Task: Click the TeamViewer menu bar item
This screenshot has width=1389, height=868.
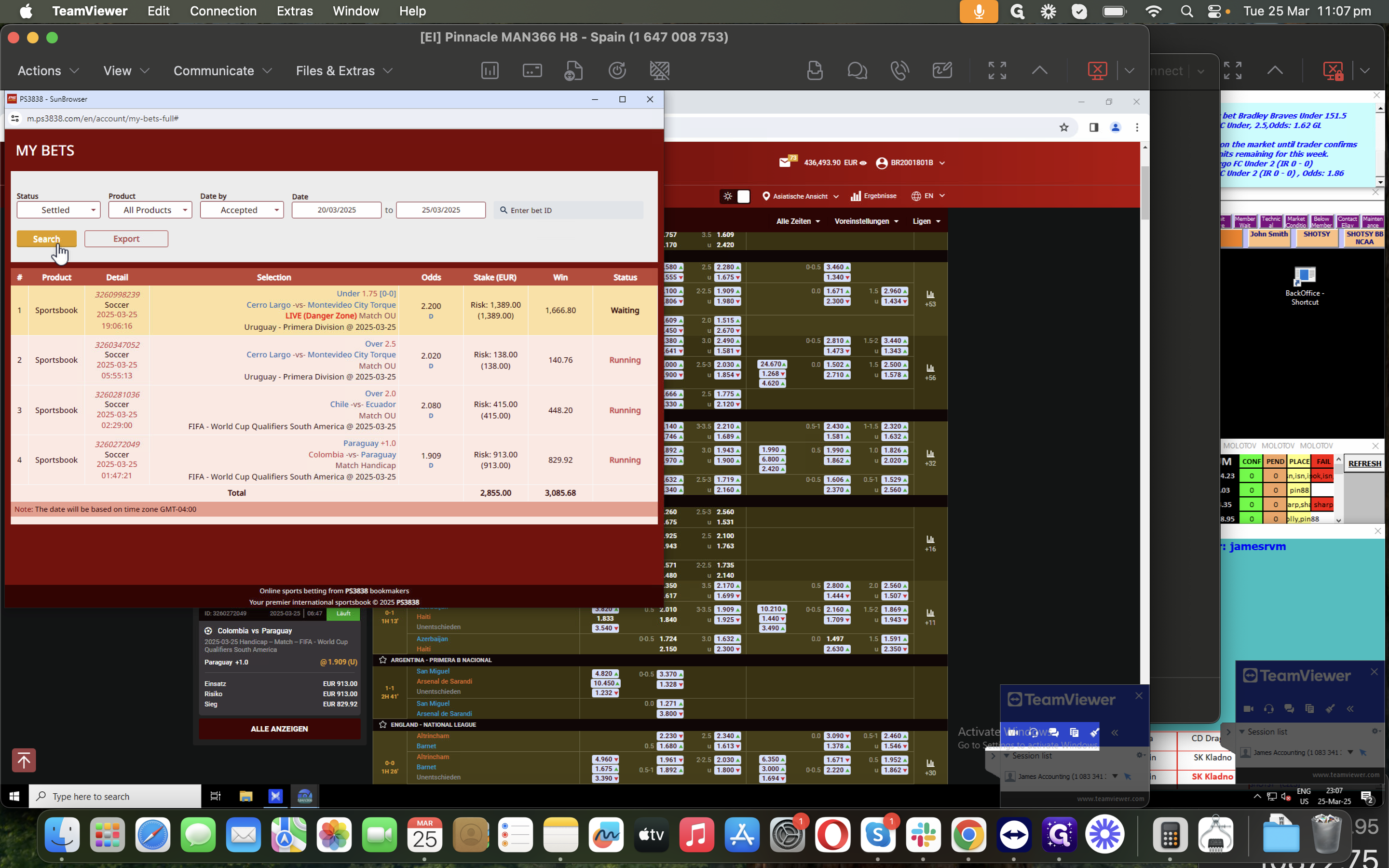Action: click(90, 12)
